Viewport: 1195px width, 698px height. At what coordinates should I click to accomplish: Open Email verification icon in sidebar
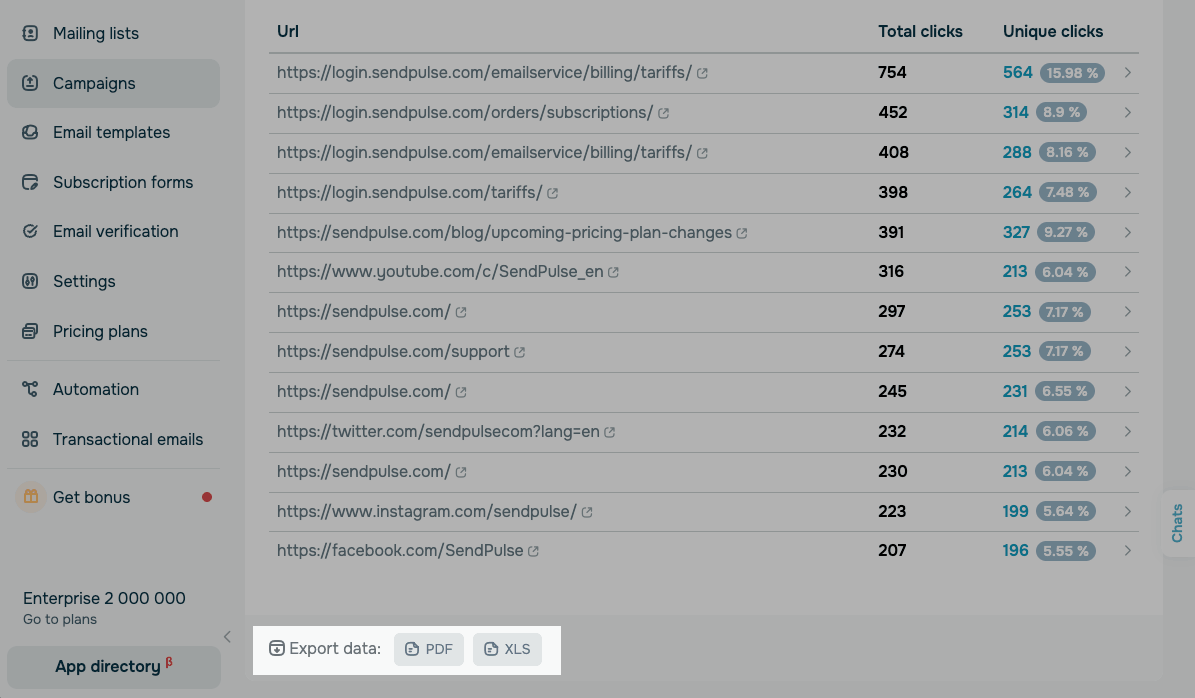click(x=30, y=231)
